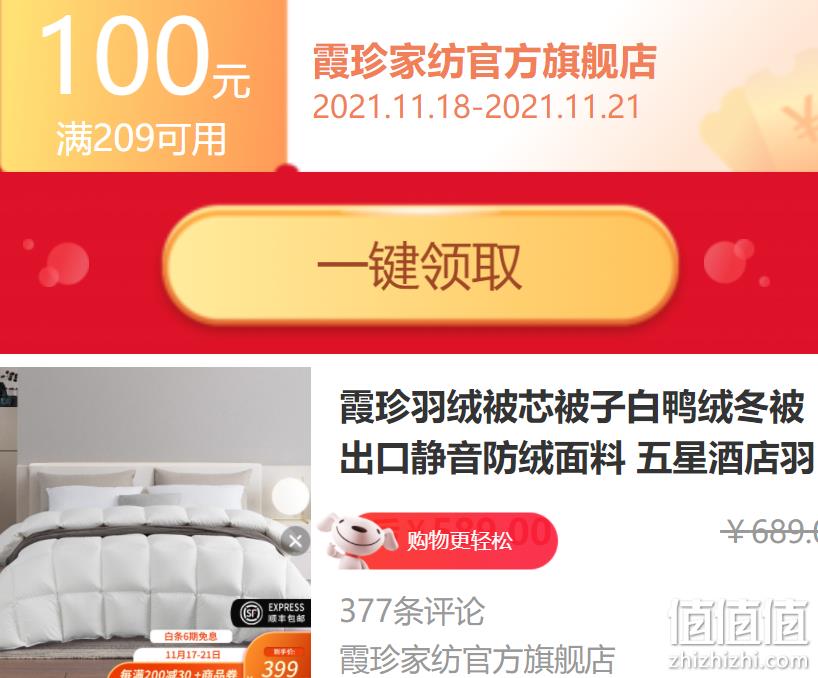Open the second title line 出口静音防绒面料
Viewport: 818px width, 678px height.
tap(482, 457)
